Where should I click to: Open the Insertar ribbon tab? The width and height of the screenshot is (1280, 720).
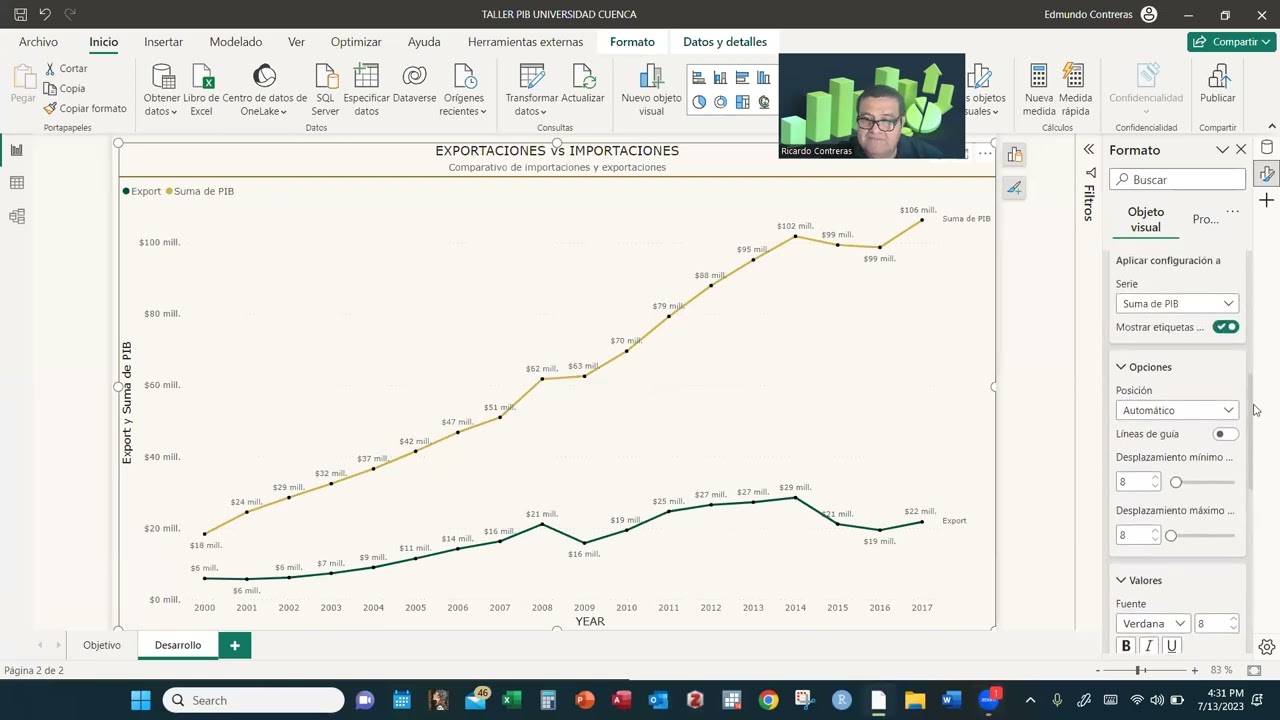tap(163, 42)
